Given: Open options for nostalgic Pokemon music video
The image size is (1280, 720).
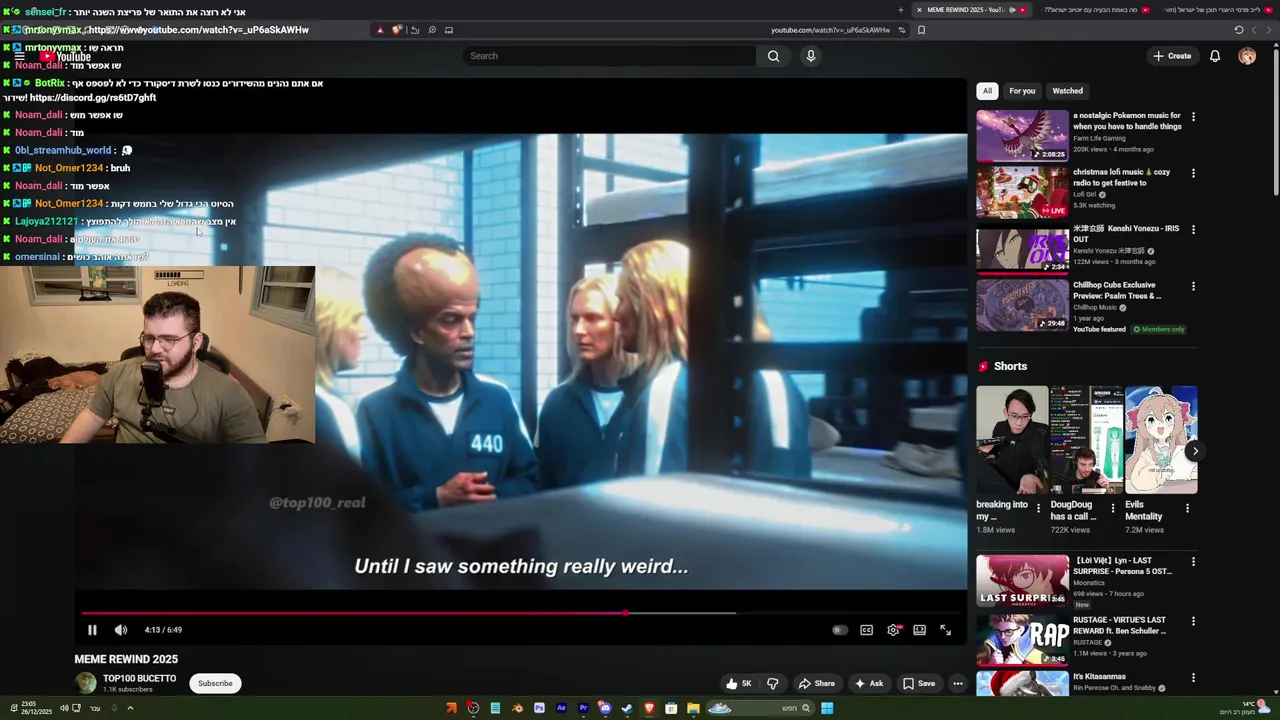Looking at the screenshot, I should click(1193, 117).
